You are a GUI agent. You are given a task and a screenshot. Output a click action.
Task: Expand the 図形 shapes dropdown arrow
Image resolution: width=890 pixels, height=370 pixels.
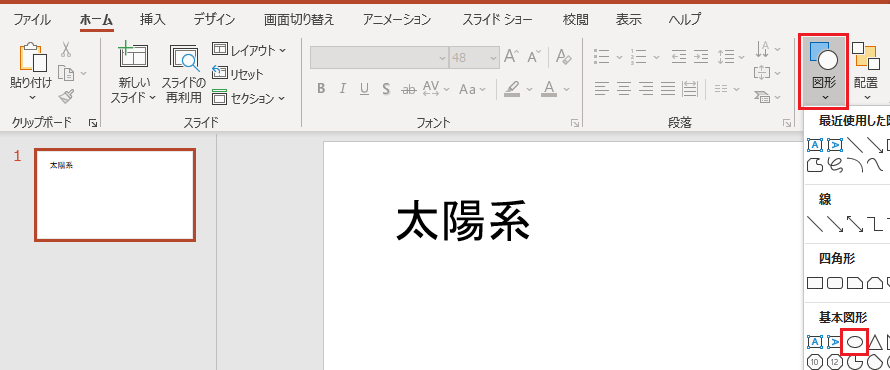pyautogui.click(x=824, y=97)
